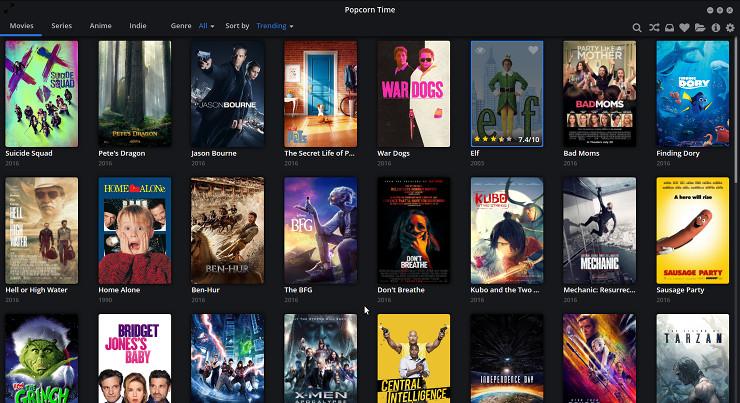Click Elf star rating 7.4/10
The image size is (740, 403).
click(506, 139)
